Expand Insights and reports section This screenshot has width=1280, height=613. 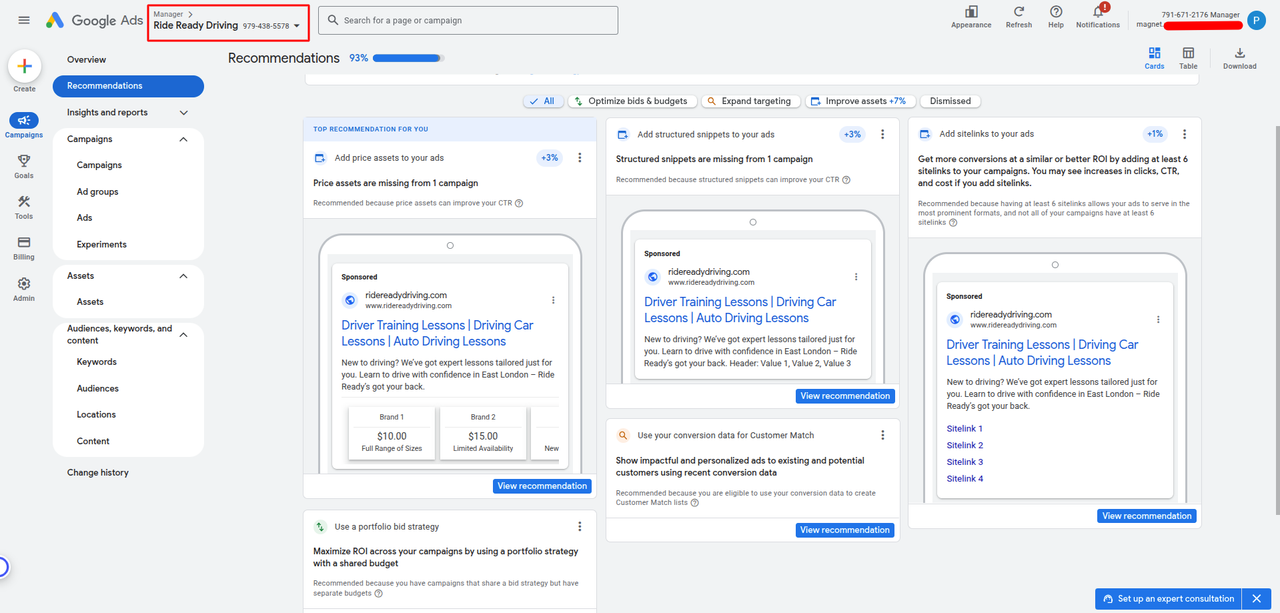tap(183, 113)
